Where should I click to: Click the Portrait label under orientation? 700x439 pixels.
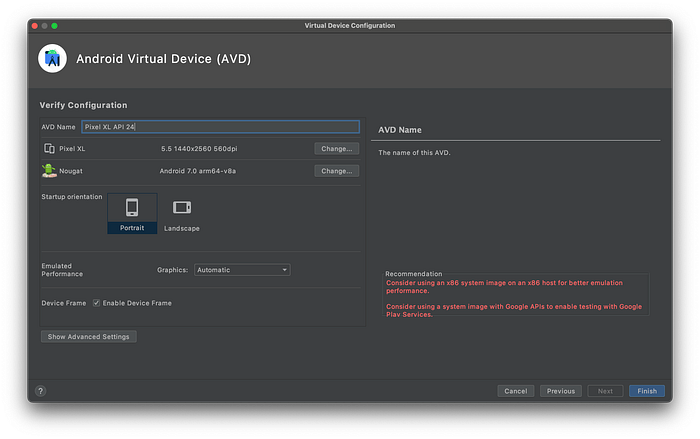coord(132,228)
